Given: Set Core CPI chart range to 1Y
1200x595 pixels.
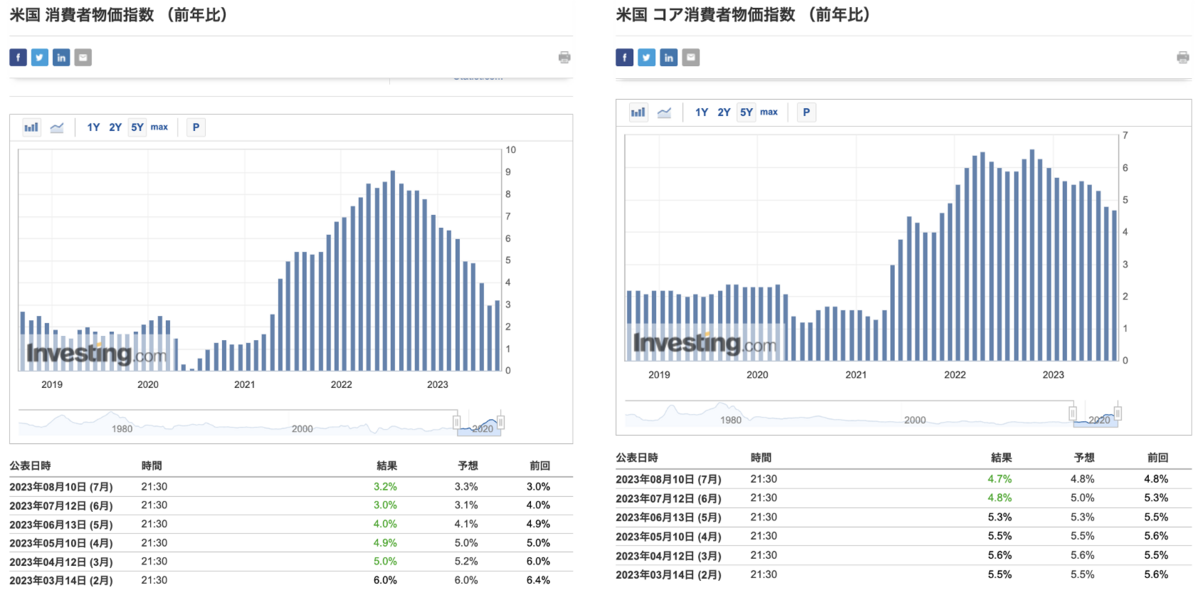Looking at the screenshot, I should [702, 112].
